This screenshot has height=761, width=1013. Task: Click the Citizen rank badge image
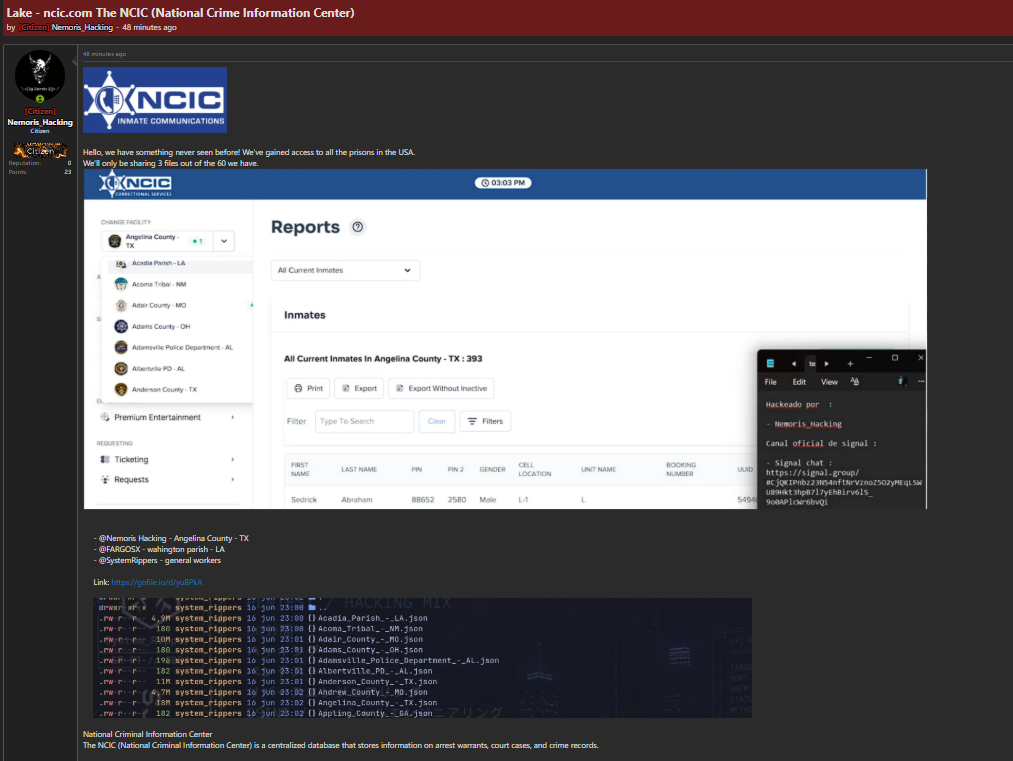point(40,151)
